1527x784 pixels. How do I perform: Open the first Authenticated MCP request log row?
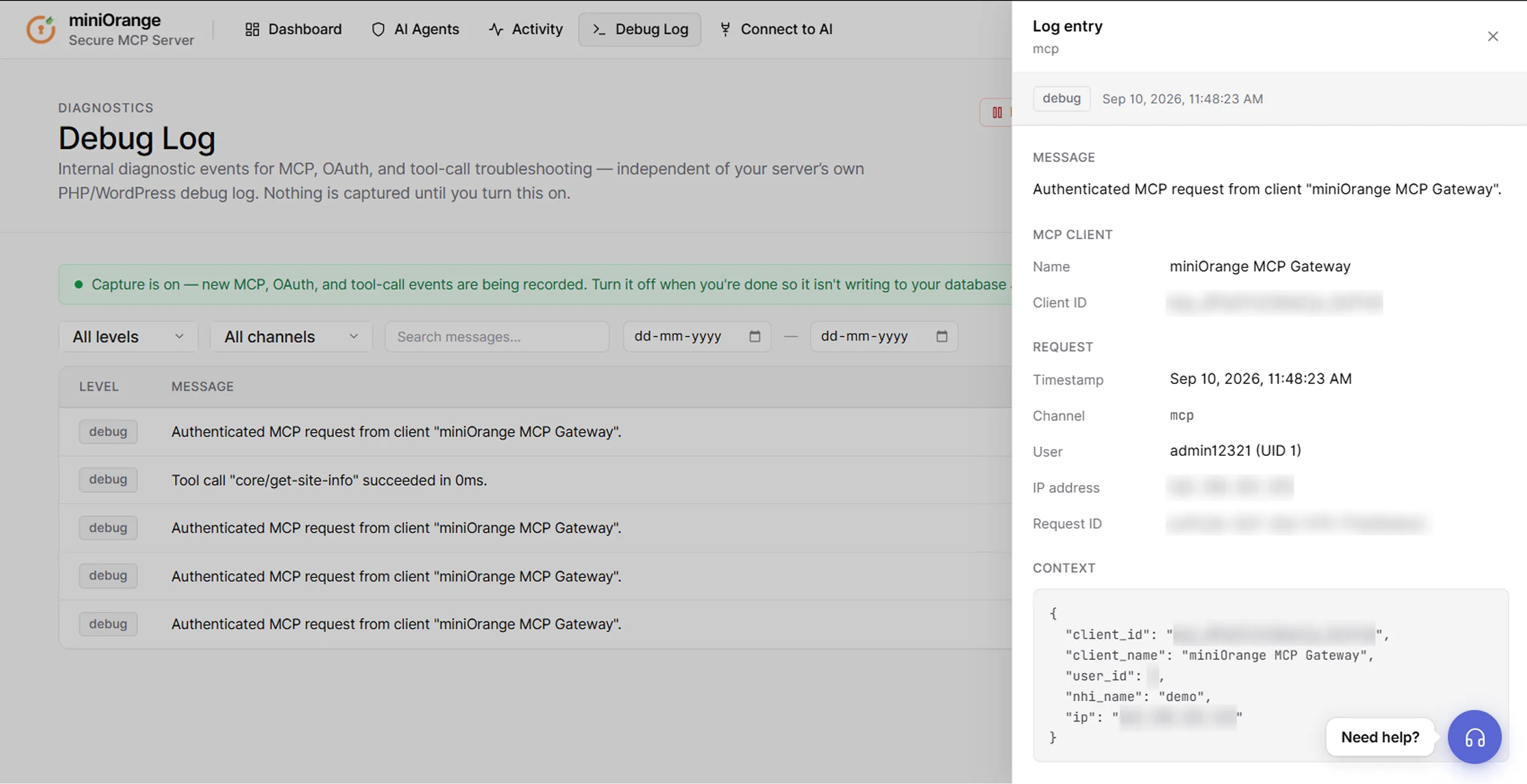[x=536, y=432]
